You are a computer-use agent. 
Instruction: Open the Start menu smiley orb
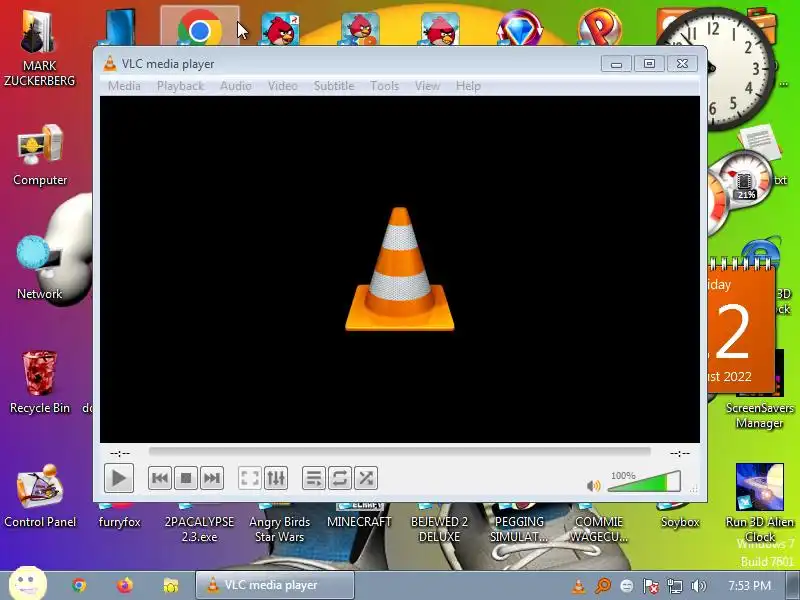click(28, 583)
